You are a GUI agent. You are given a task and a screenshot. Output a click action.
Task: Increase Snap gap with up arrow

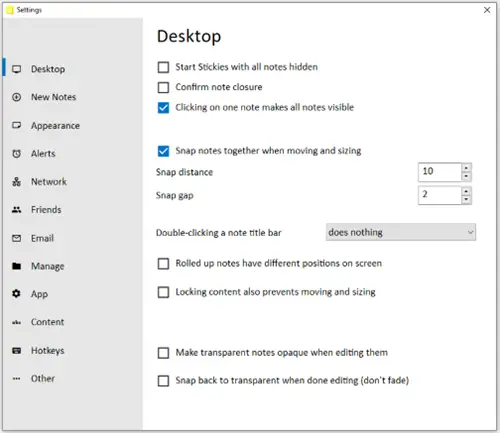(466, 191)
